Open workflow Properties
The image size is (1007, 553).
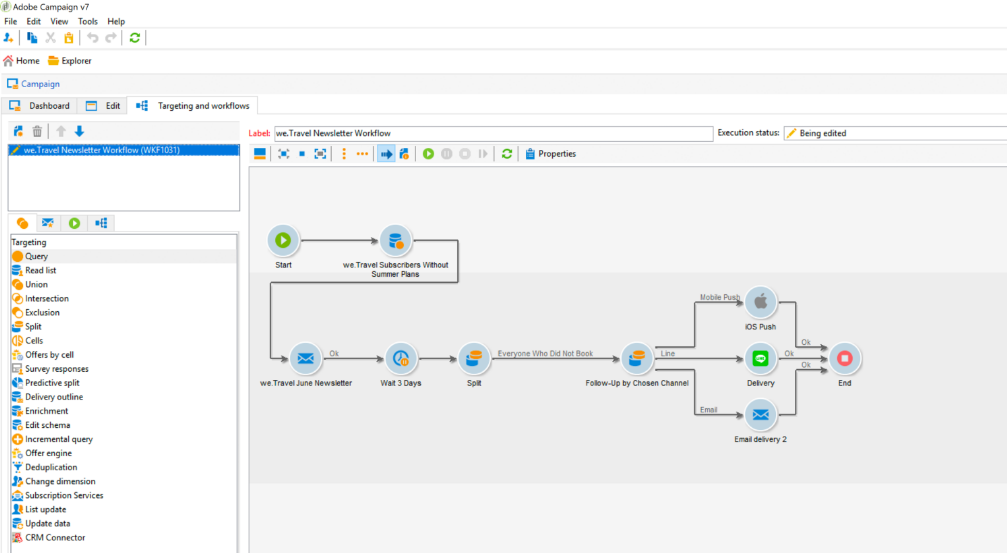click(550, 154)
